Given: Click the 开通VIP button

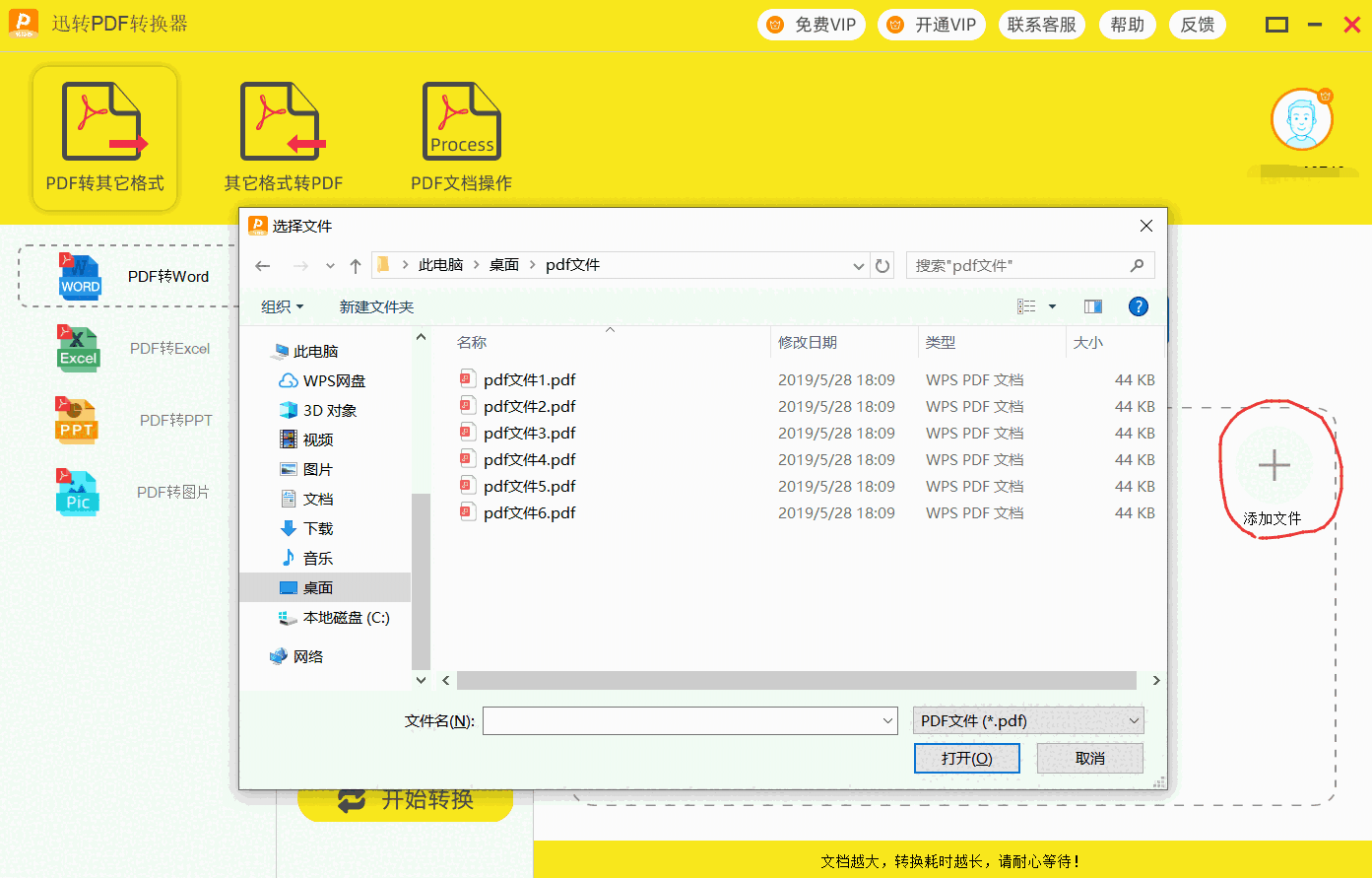Looking at the screenshot, I should pos(932,25).
